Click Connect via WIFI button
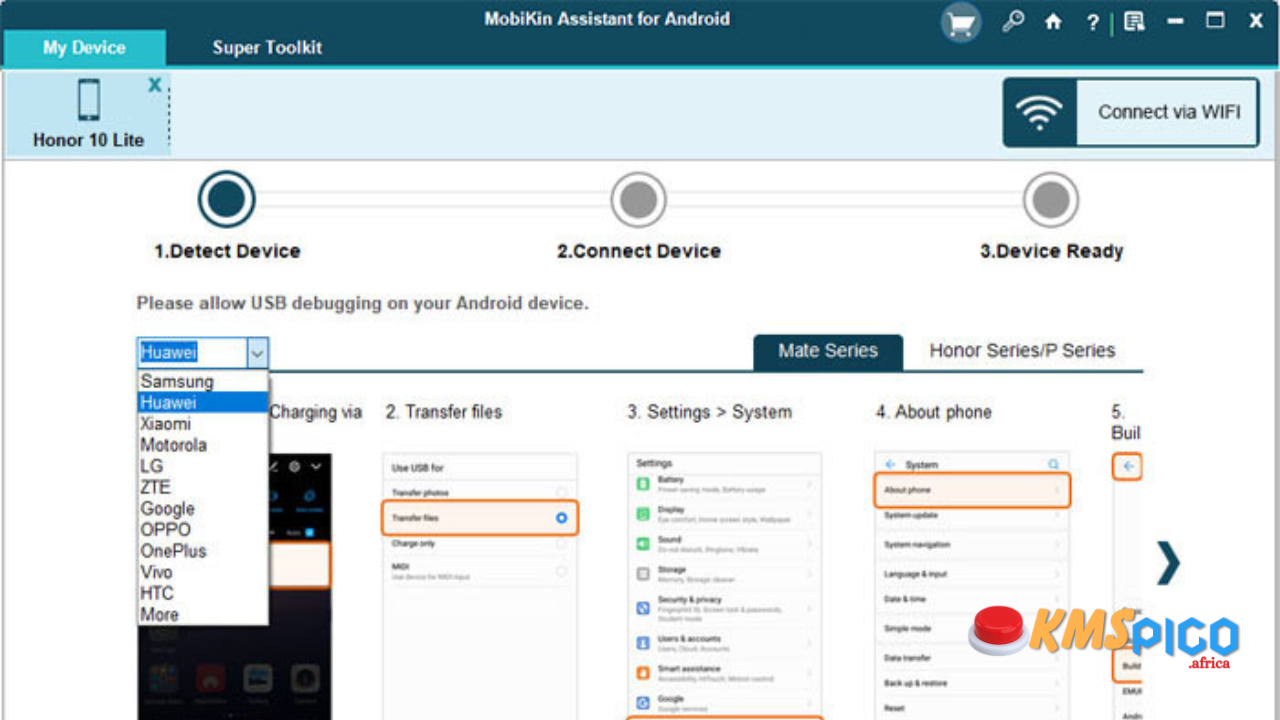The width and height of the screenshot is (1280, 720). [x=1131, y=112]
